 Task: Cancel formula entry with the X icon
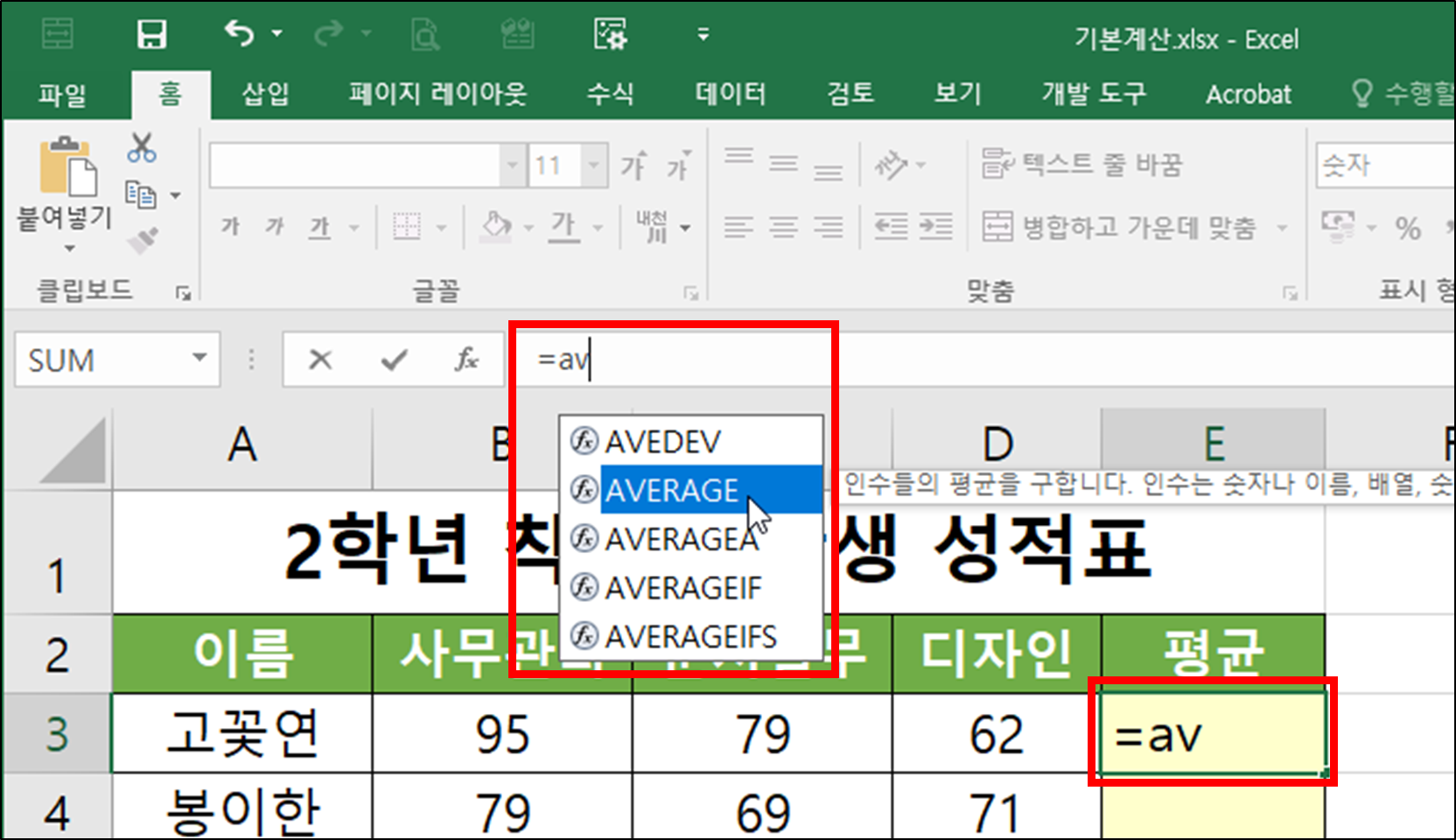click(x=320, y=359)
